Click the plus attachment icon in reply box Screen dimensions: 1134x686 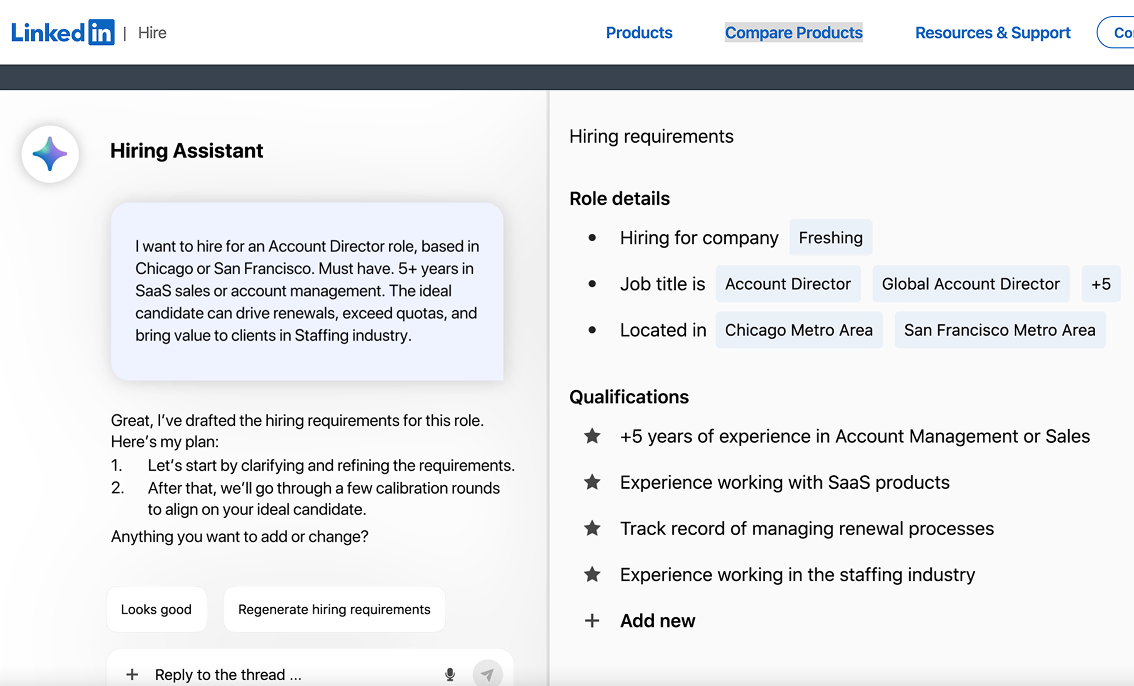[132, 674]
